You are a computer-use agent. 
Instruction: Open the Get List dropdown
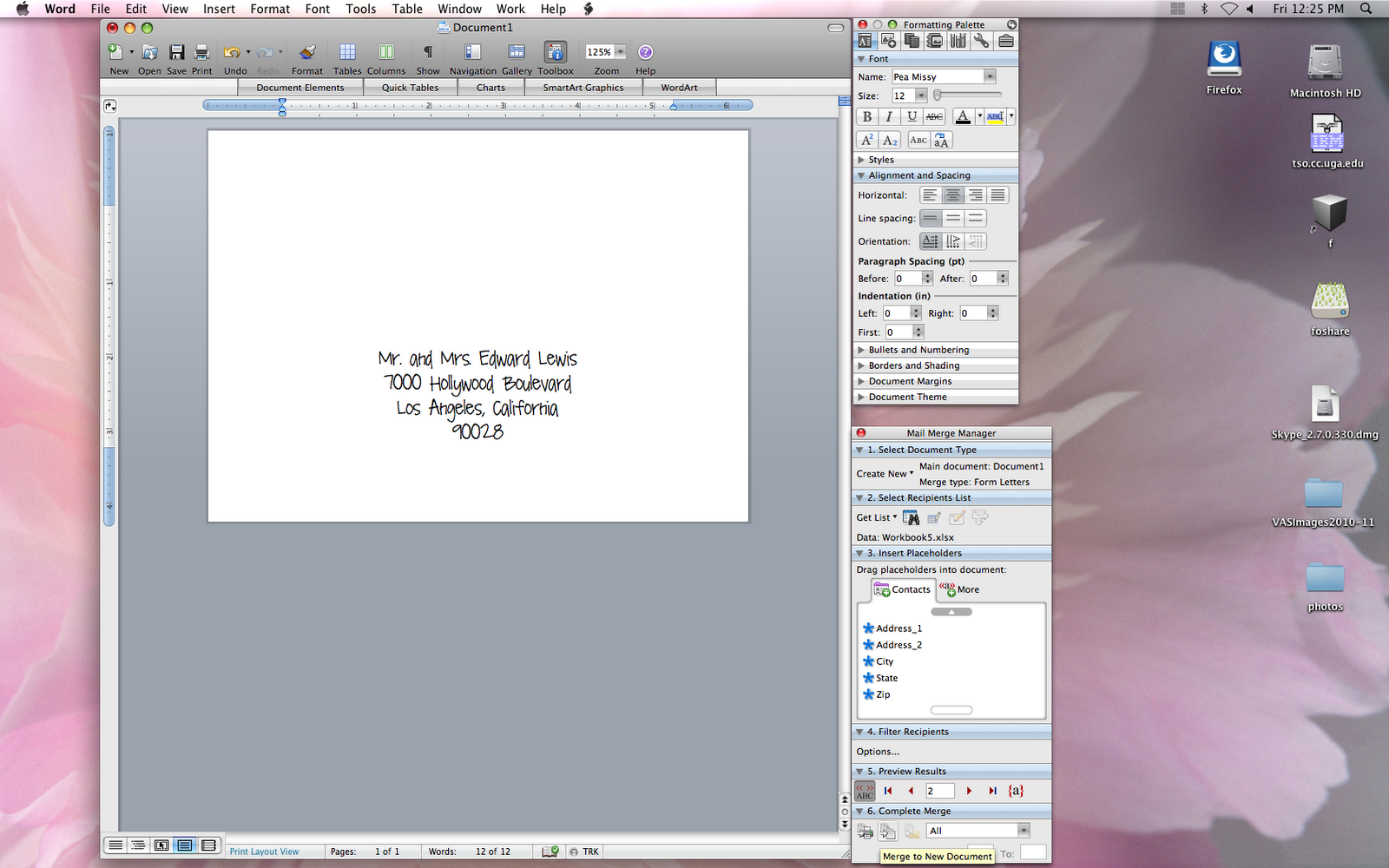coord(875,517)
